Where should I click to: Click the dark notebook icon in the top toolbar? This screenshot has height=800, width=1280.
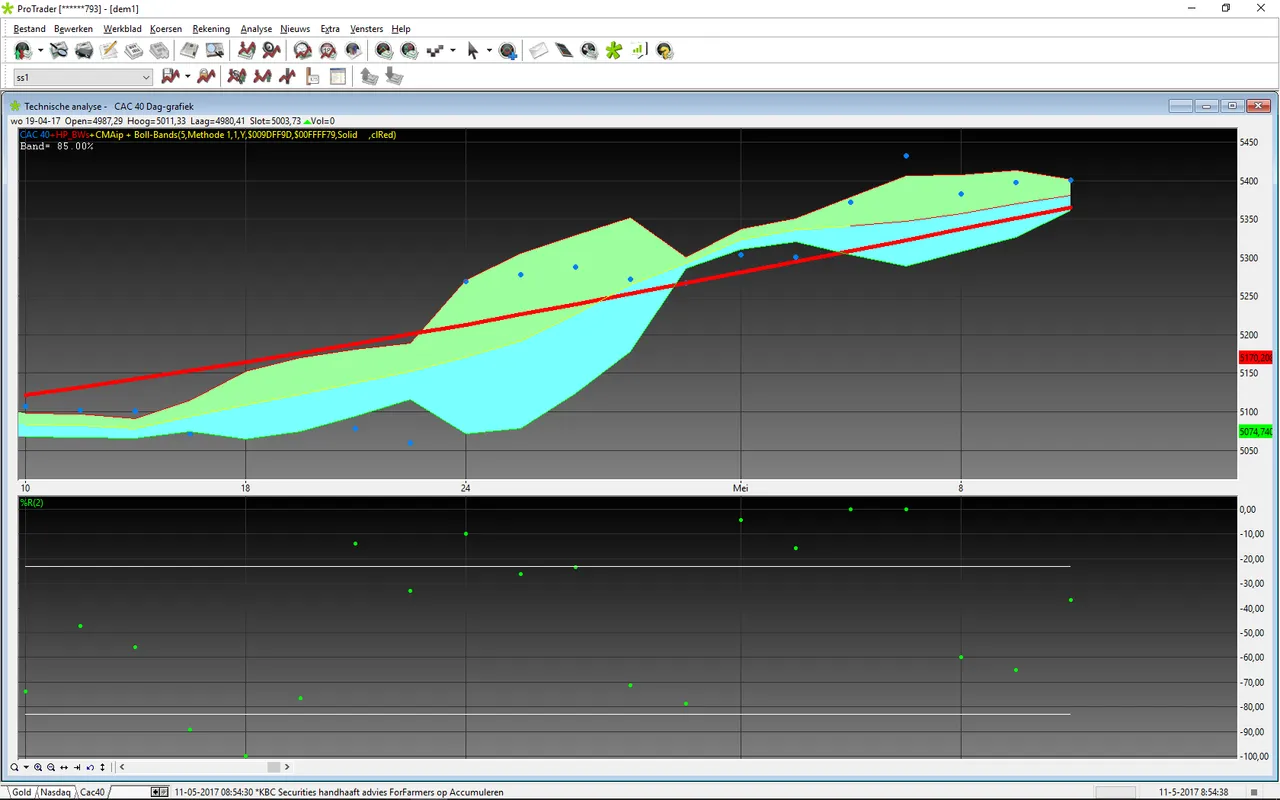(x=564, y=50)
